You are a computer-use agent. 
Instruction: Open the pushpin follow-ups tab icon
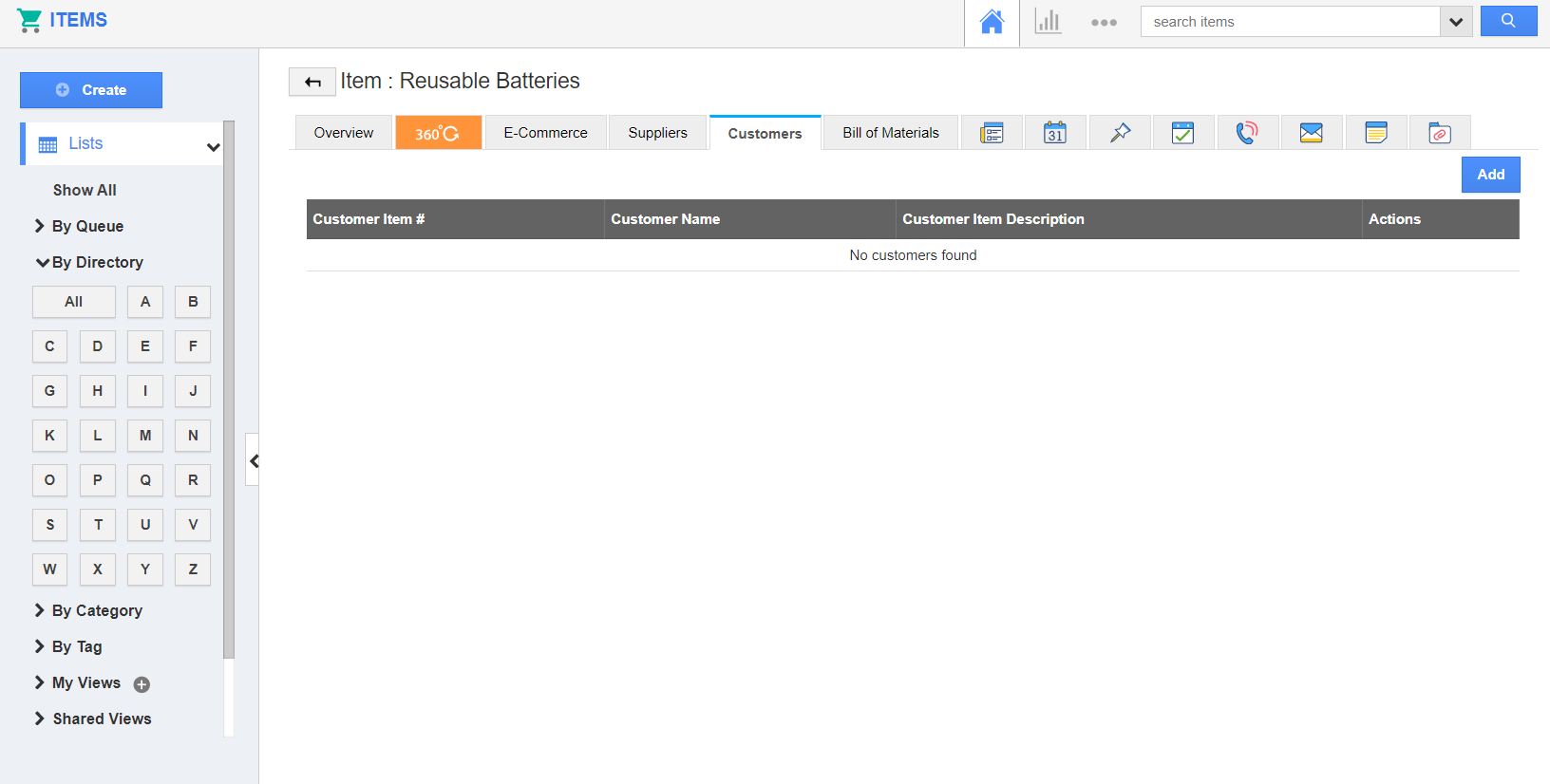tap(1120, 133)
